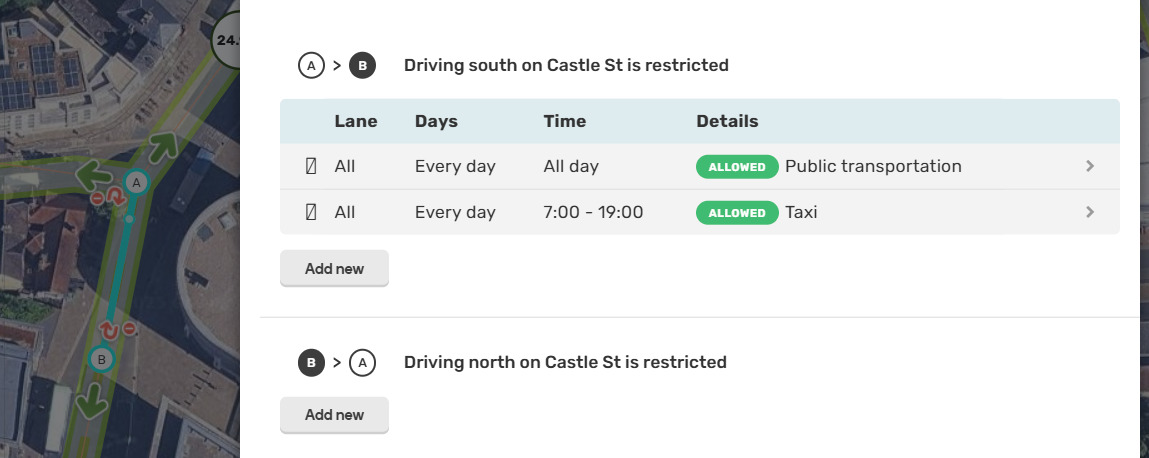Screen dimensions: 1149x458
Task: Click the red no-entry sign left of node A
Action: point(98,199)
